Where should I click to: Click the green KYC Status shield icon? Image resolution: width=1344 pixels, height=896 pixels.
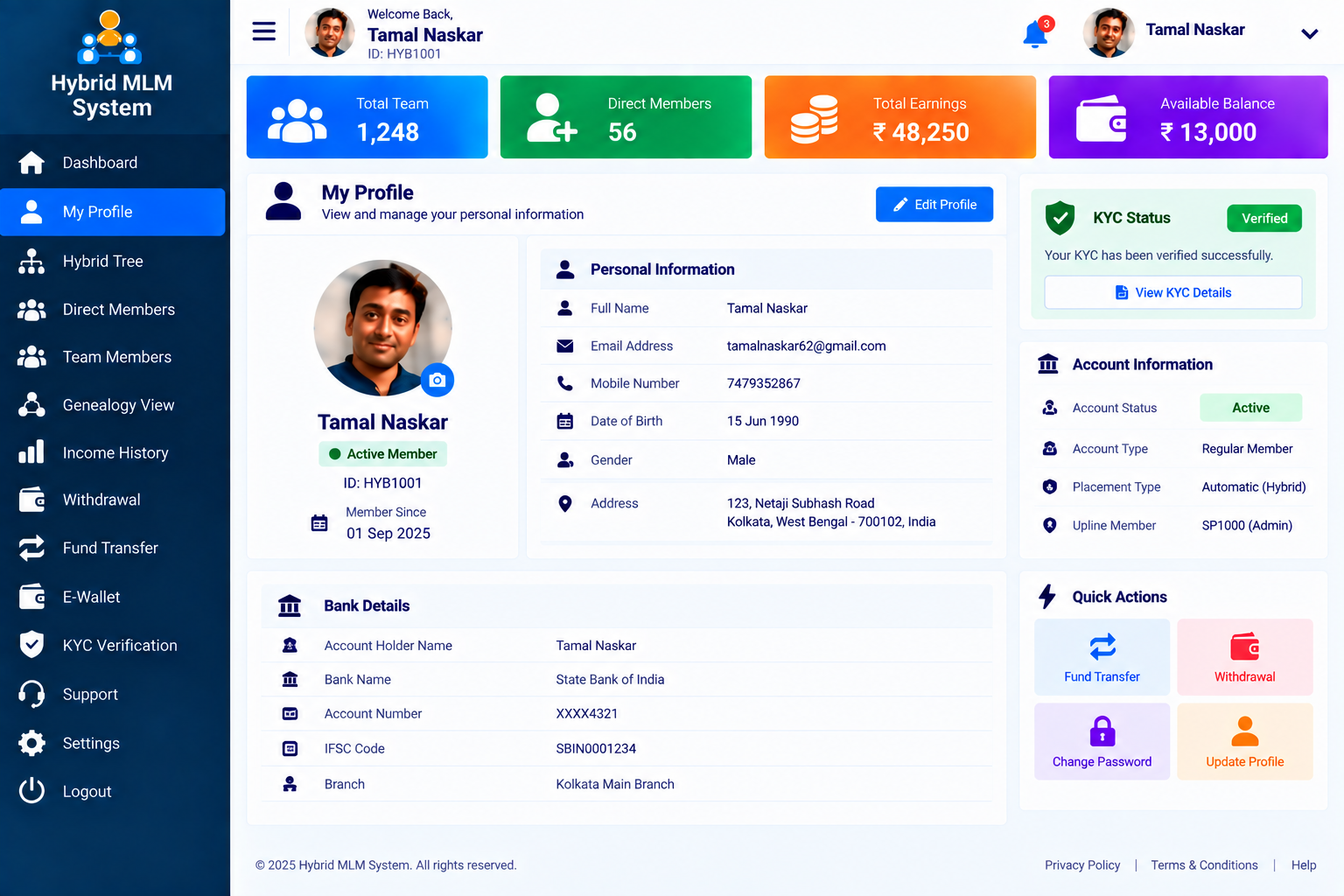pyautogui.click(x=1060, y=218)
